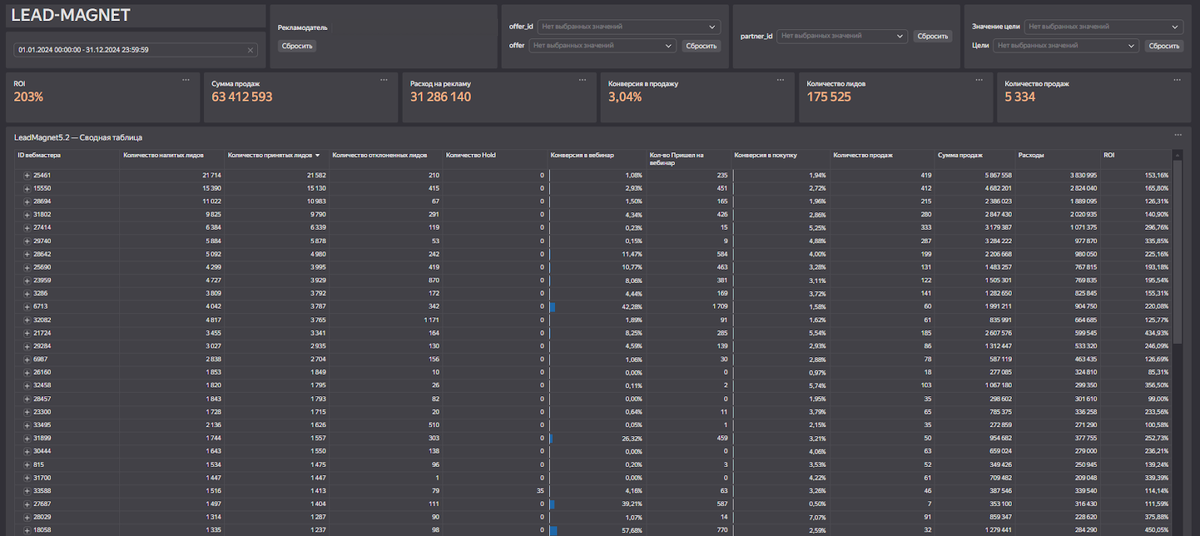
Task: Sort by Конверсия в покупку column
Action: 765,155
